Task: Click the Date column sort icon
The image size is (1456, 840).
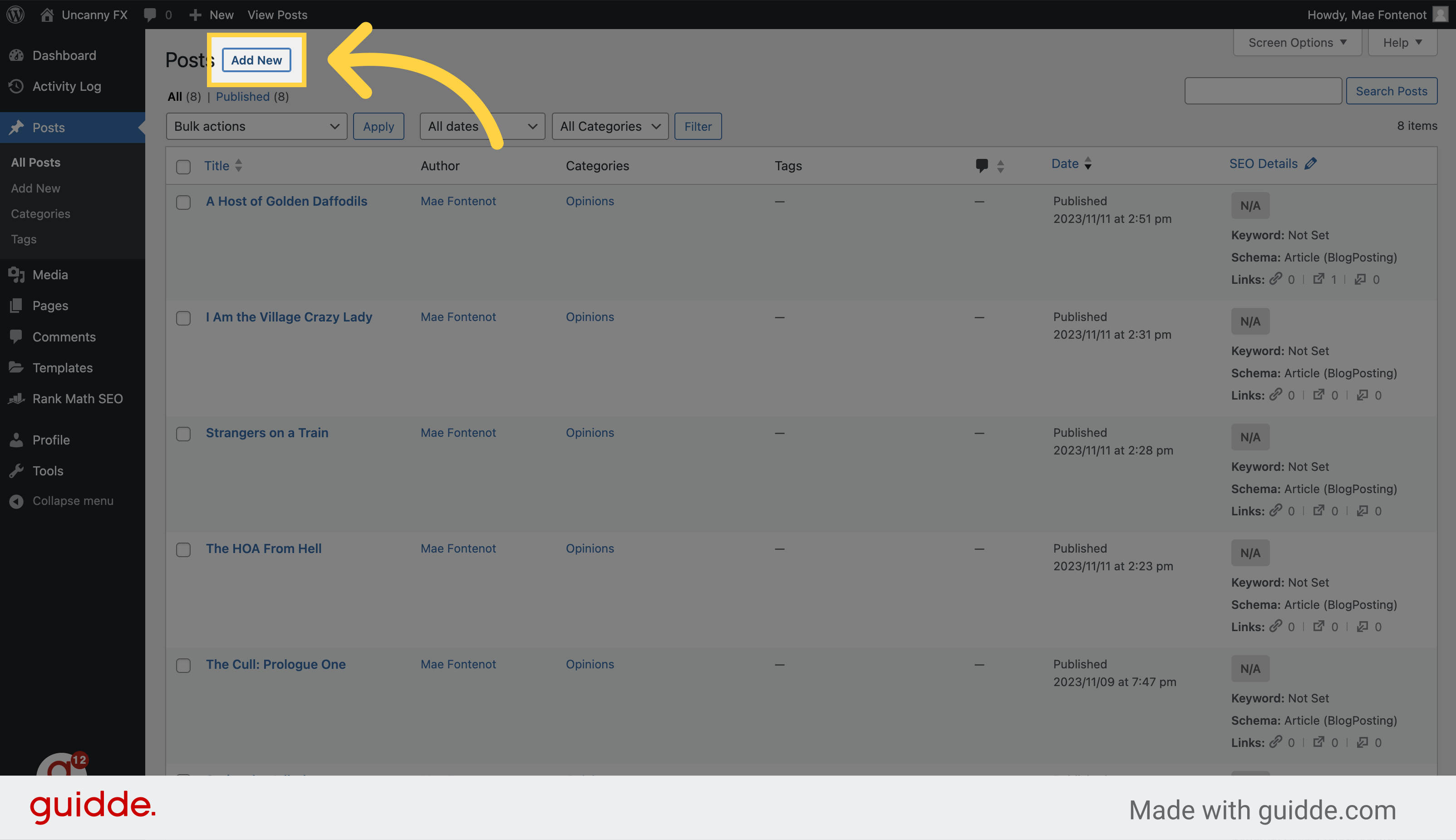Action: point(1088,164)
